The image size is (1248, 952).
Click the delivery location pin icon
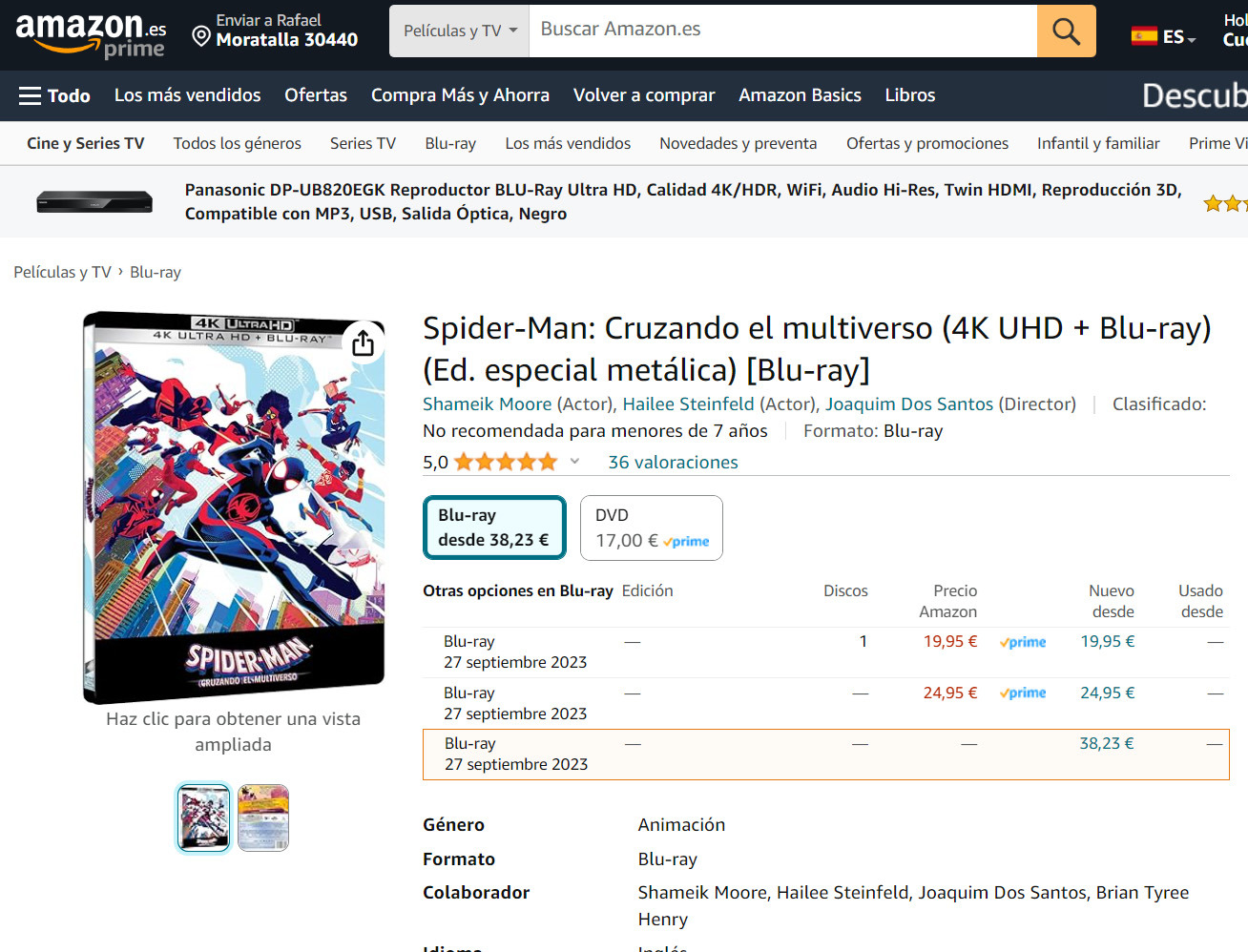201,36
